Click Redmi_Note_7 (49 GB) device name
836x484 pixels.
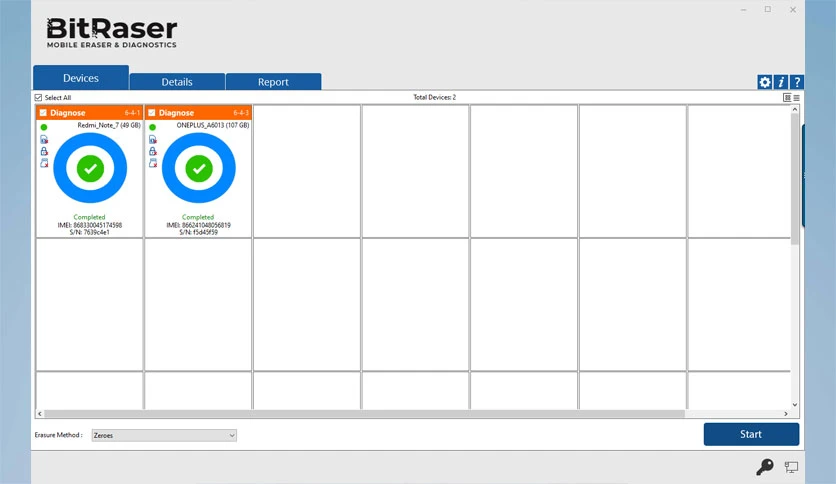point(109,125)
